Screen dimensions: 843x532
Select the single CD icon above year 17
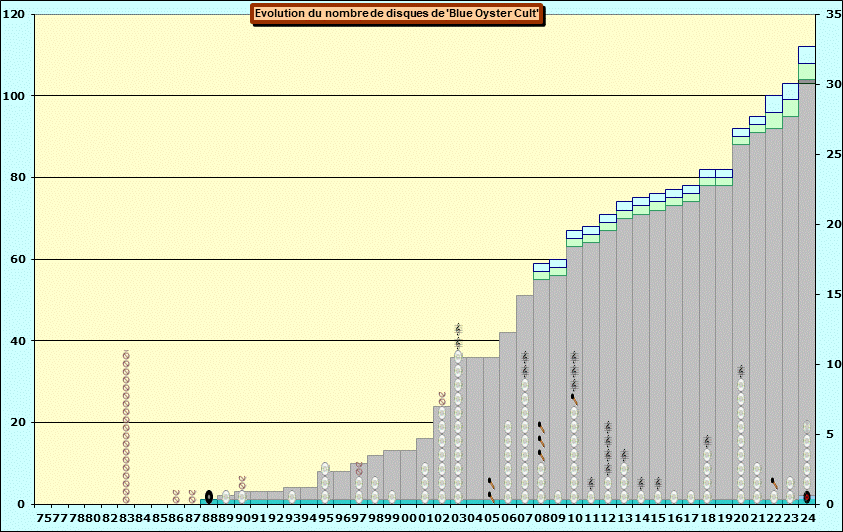tap(690, 497)
